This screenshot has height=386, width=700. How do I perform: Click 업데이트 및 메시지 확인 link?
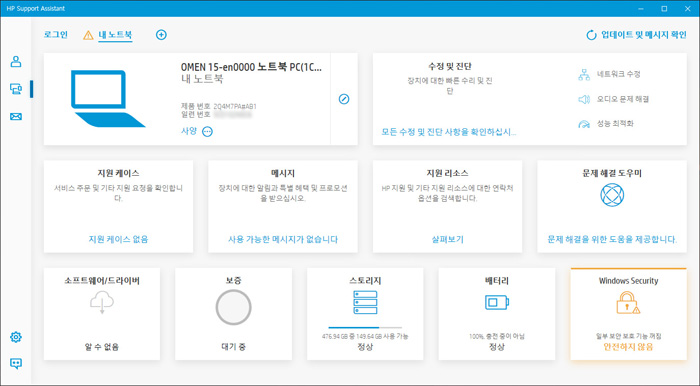pyautogui.click(x=644, y=35)
